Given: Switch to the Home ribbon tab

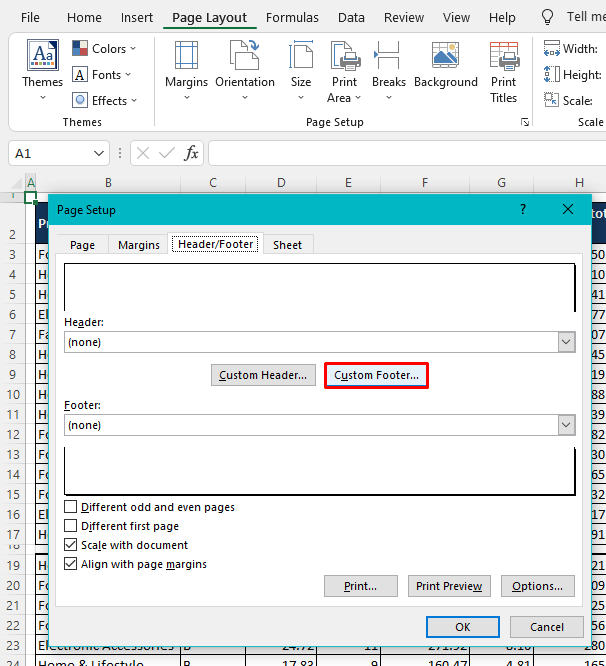Looking at the screenshot, I should [84, 17].
